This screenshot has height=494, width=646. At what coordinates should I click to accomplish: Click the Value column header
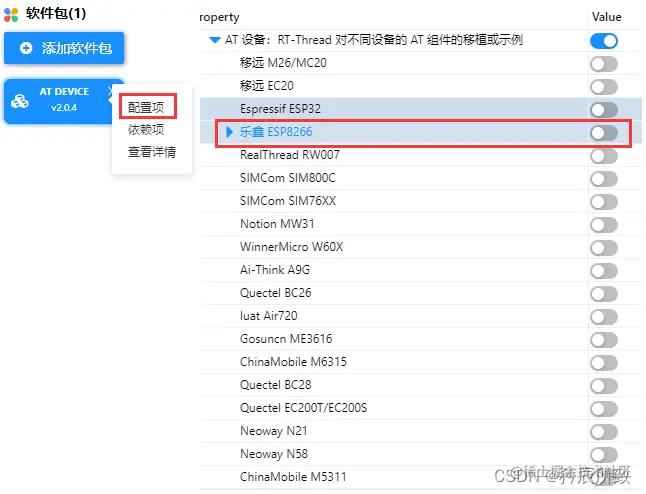[606, 17]
